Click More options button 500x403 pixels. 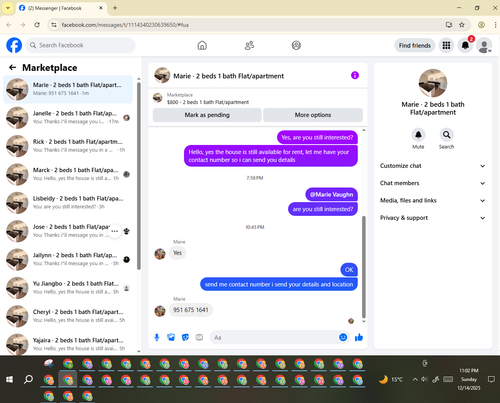pyautogui.click(x=313, y=115)
